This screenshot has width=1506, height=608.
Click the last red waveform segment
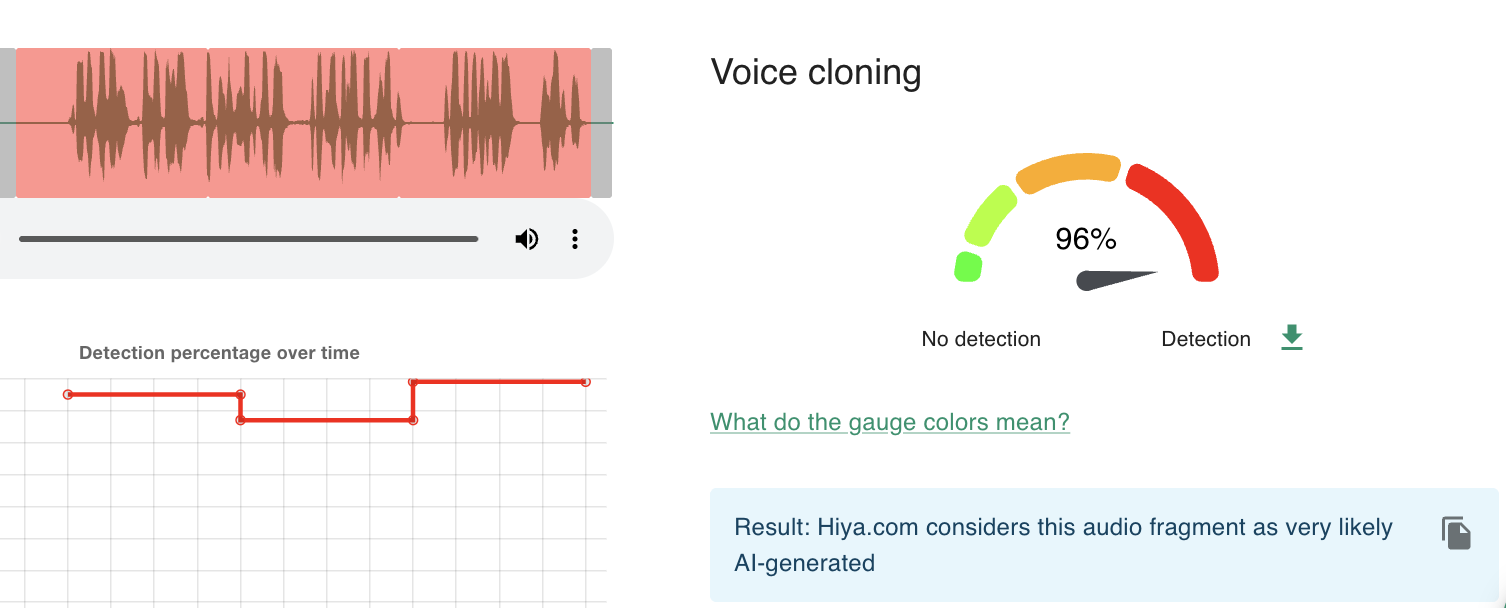[x=495, y=123]
